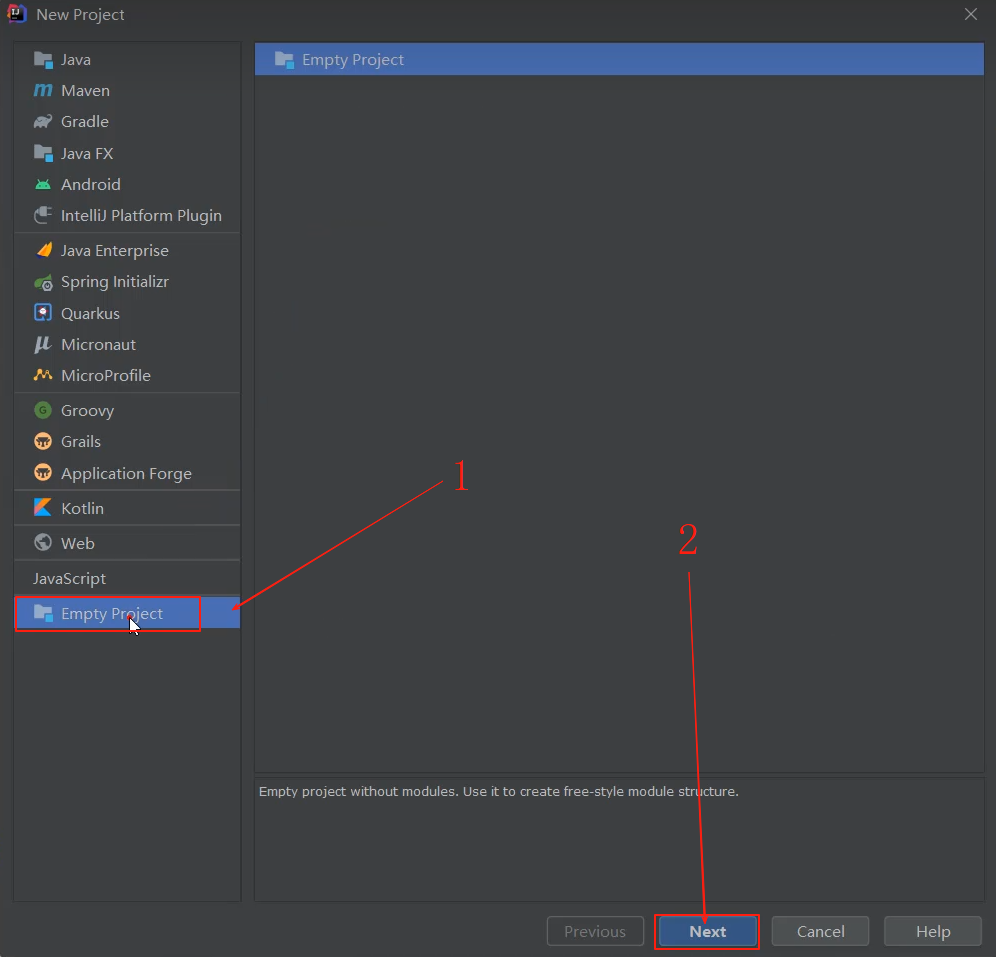Click the Android robot icon

[x=43, y=185]
